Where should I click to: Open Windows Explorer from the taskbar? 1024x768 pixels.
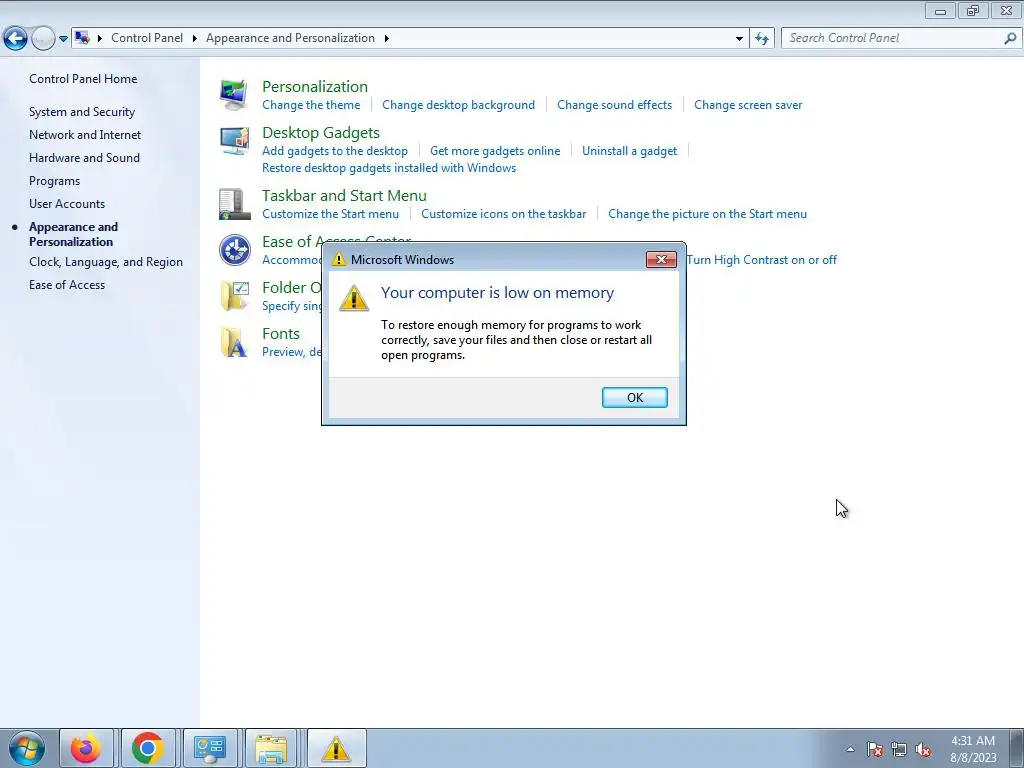[x=271, y=748]
